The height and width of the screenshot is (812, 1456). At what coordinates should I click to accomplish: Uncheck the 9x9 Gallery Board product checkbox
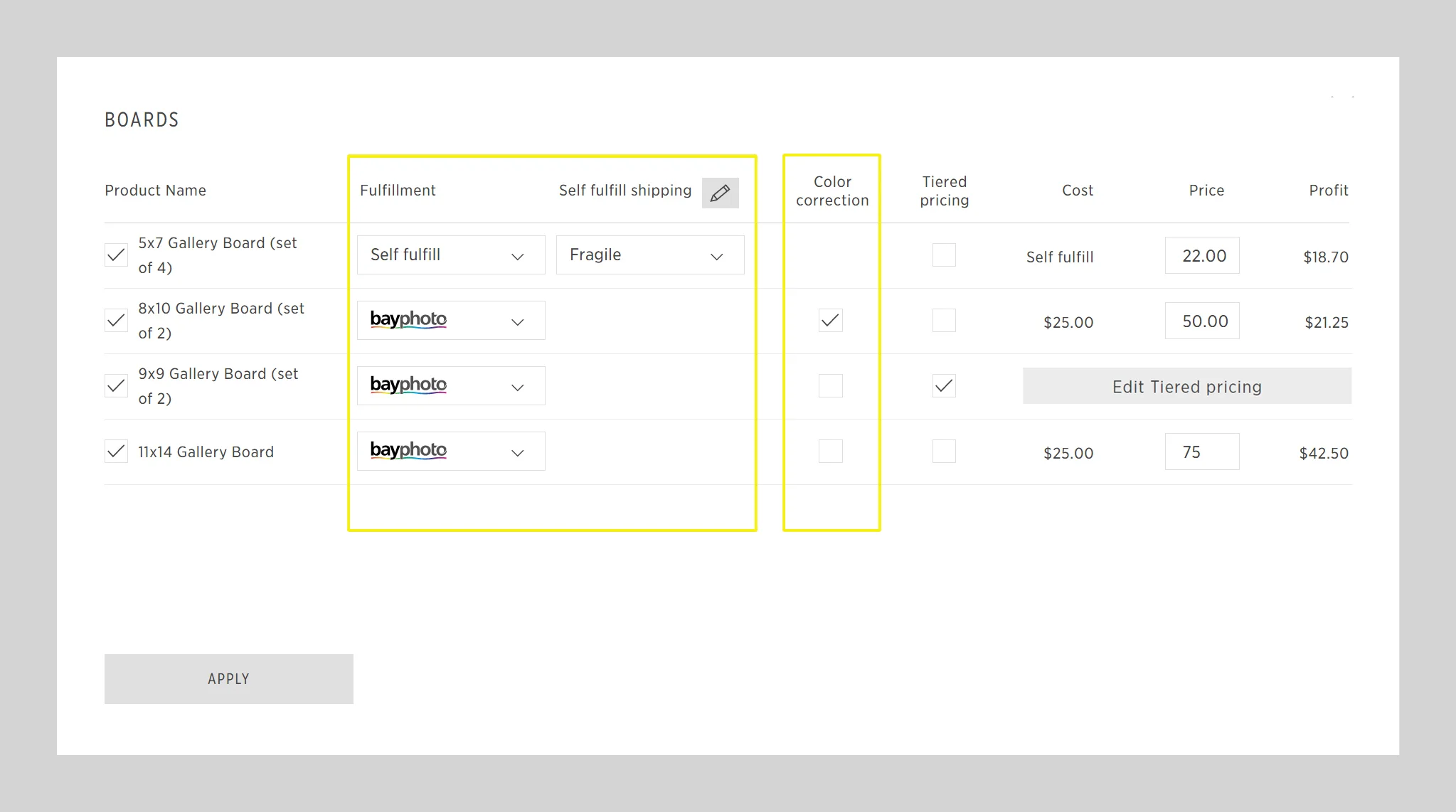pyautogui.click(x=116, y=385)
